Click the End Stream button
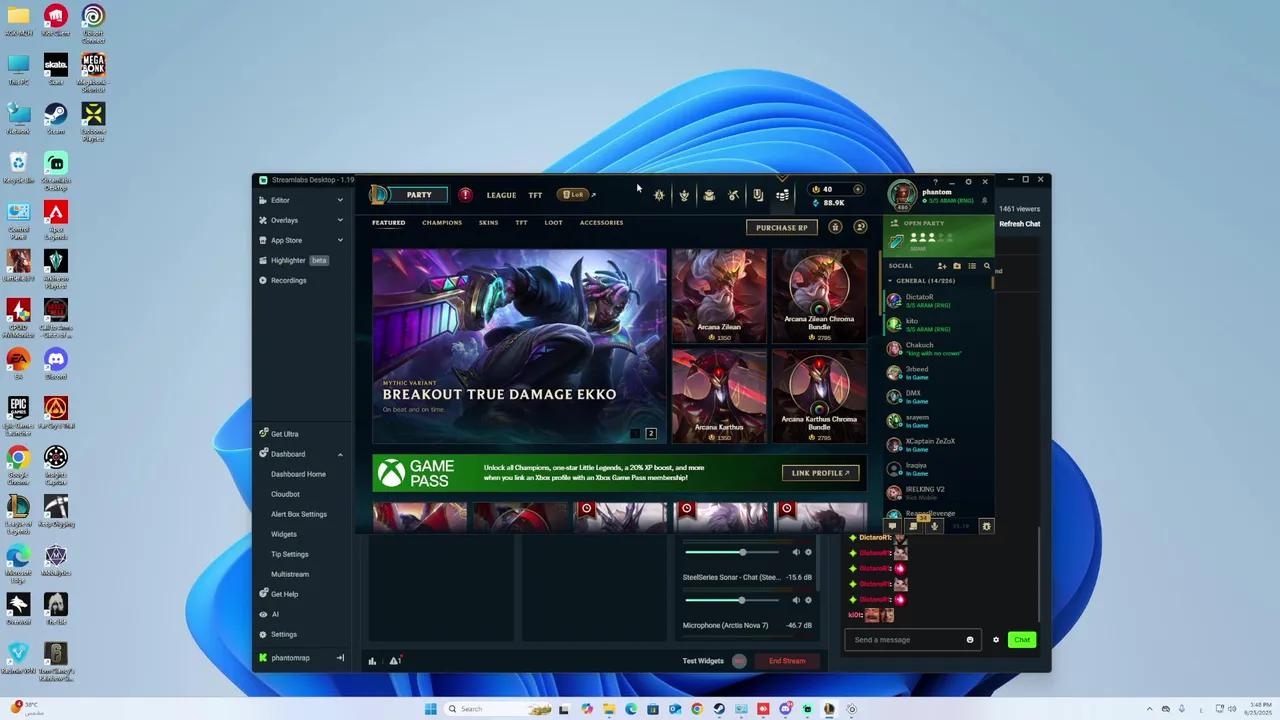The image size is (1280, 720). [787, 661]
